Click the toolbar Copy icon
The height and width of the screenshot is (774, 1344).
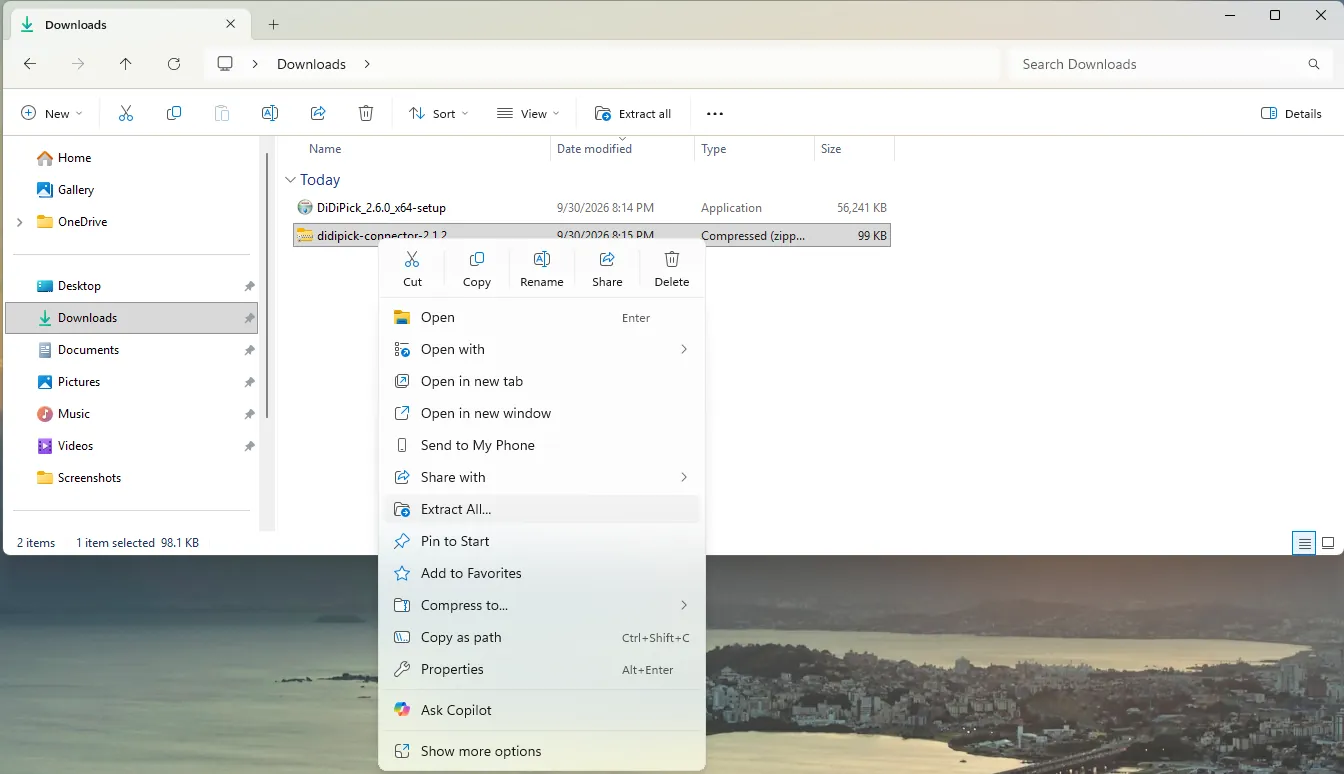click(x=174, y=113)
